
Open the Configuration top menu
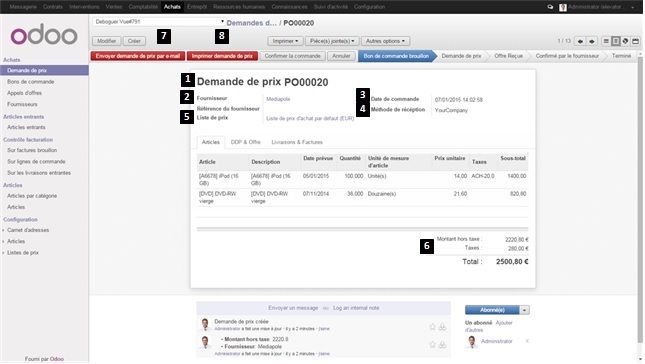coord(369,7)
